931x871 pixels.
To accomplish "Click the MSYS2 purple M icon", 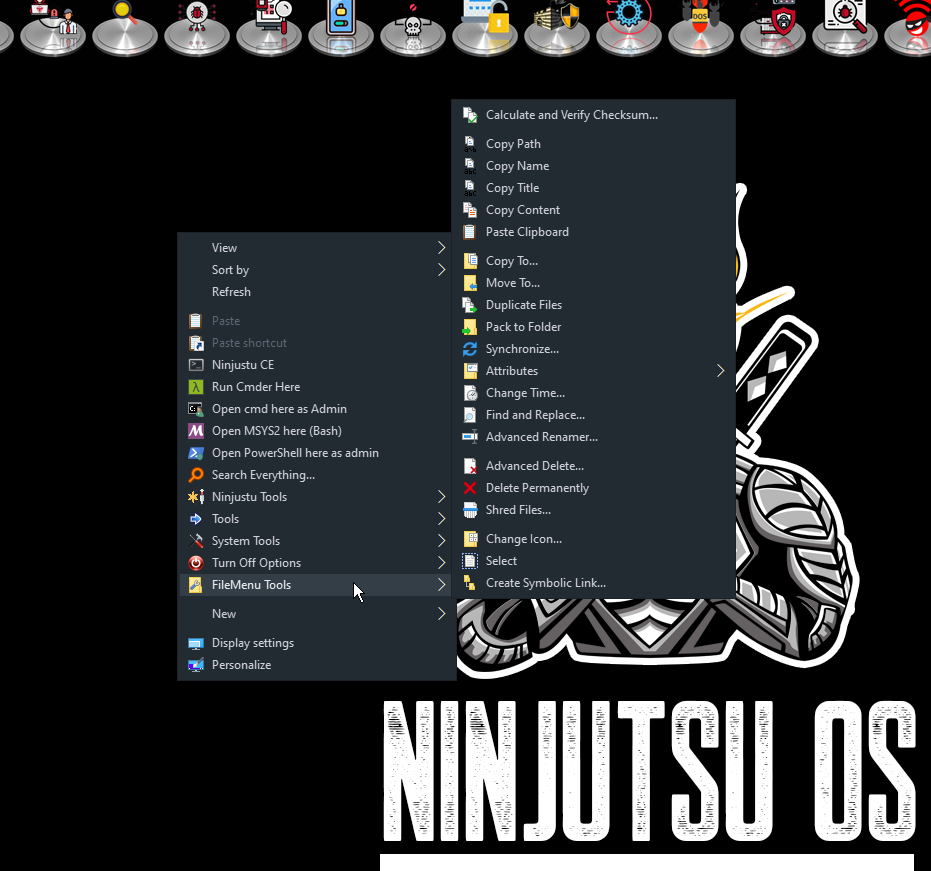I will [196, 430].
